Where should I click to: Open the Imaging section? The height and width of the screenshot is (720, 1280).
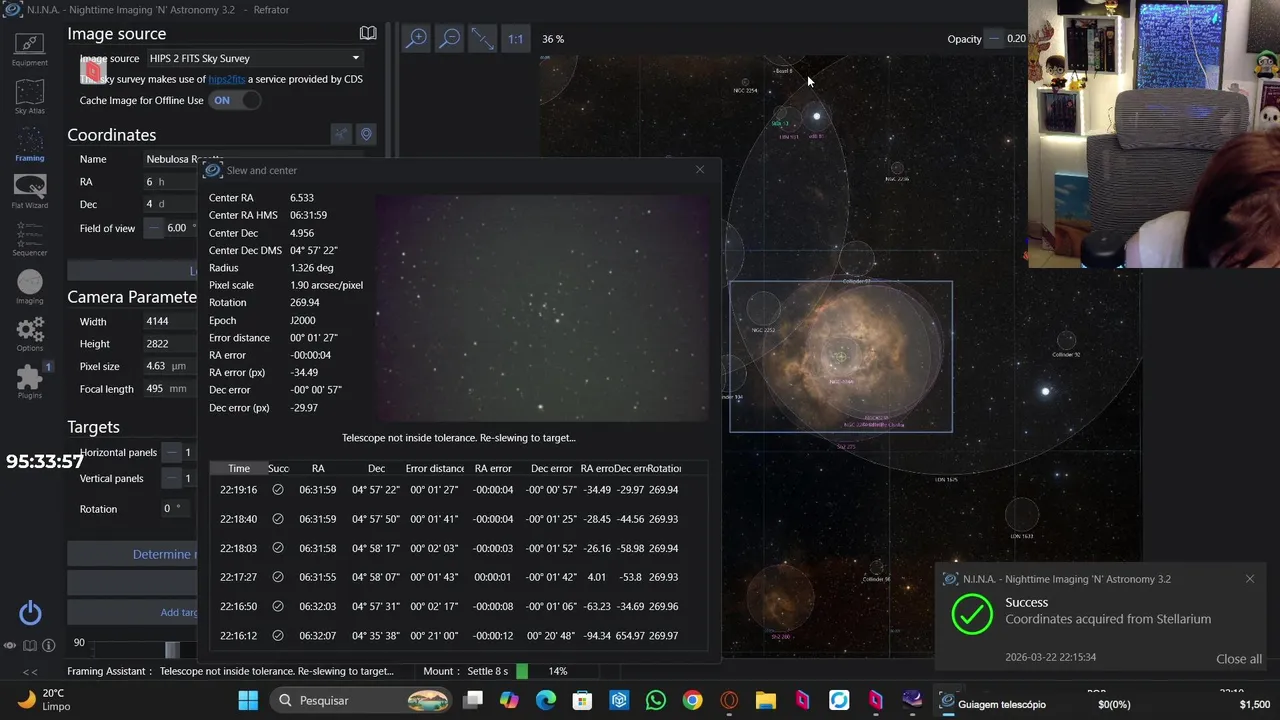29,287
